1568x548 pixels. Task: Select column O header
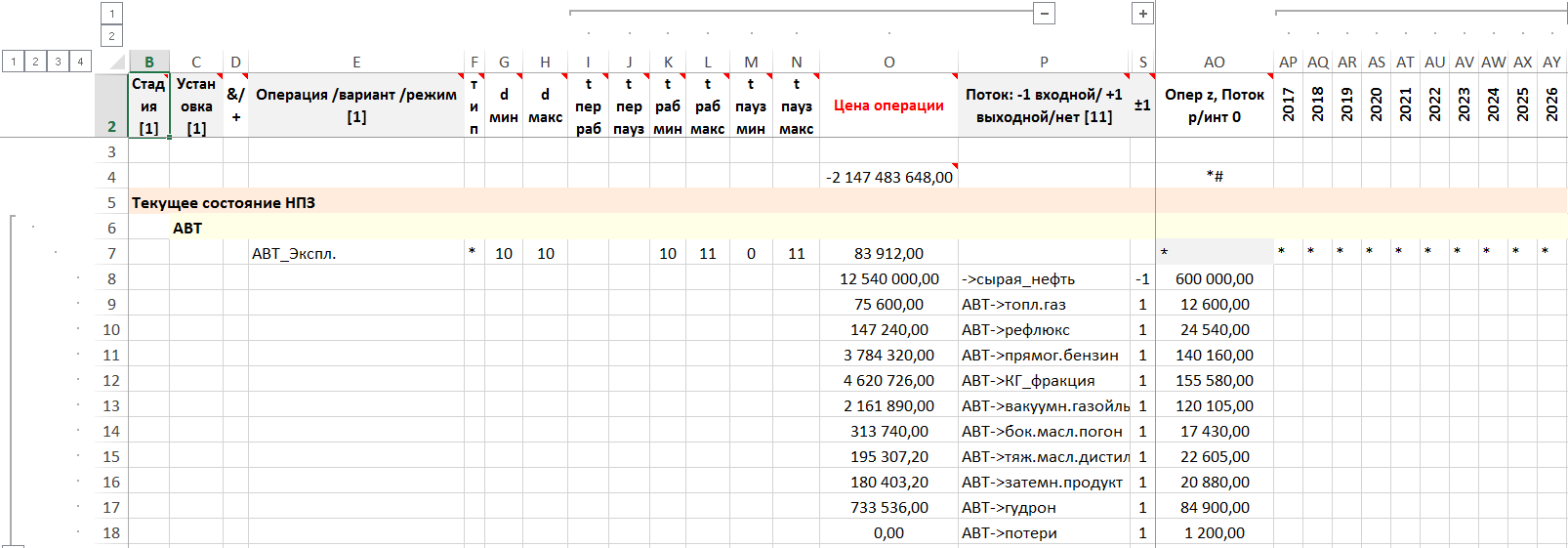888,63
